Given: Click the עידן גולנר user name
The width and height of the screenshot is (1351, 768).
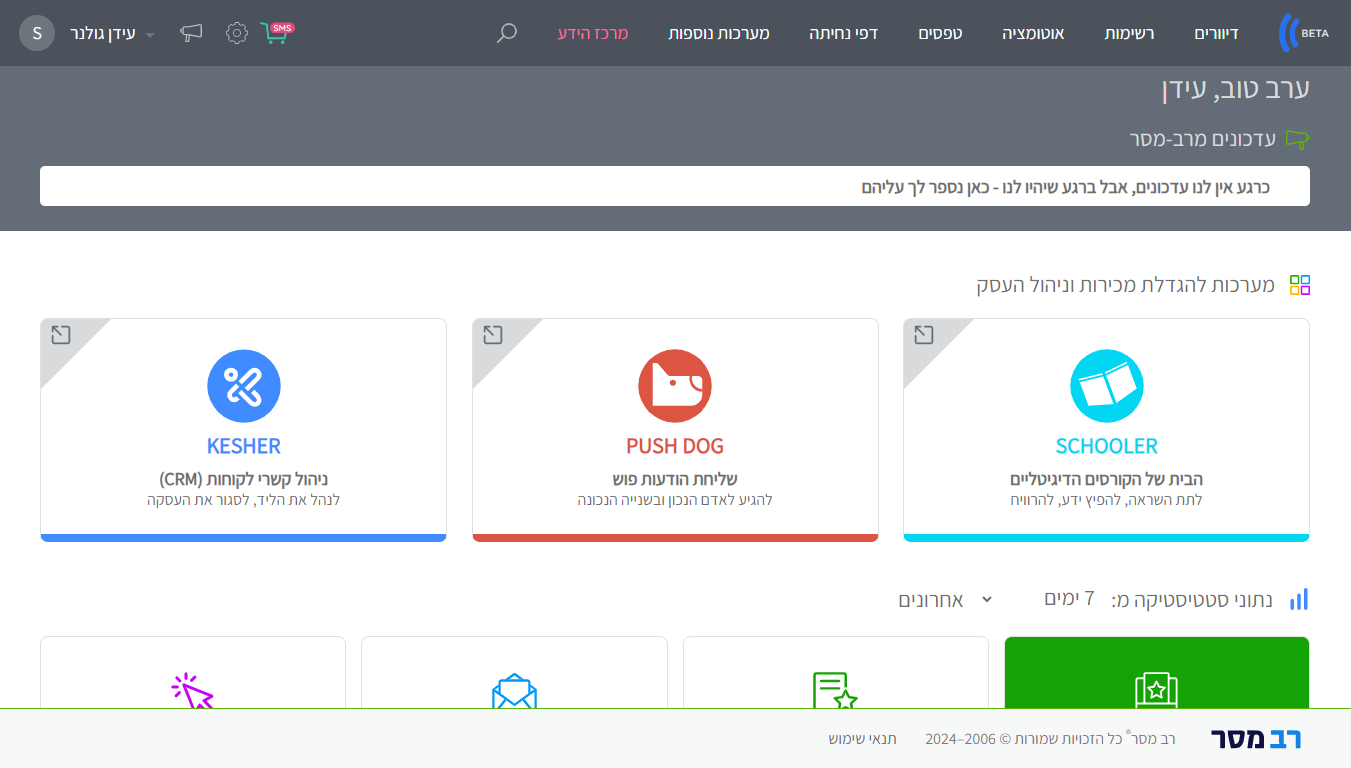Looking at the screenshot, I should pos(103,33).
